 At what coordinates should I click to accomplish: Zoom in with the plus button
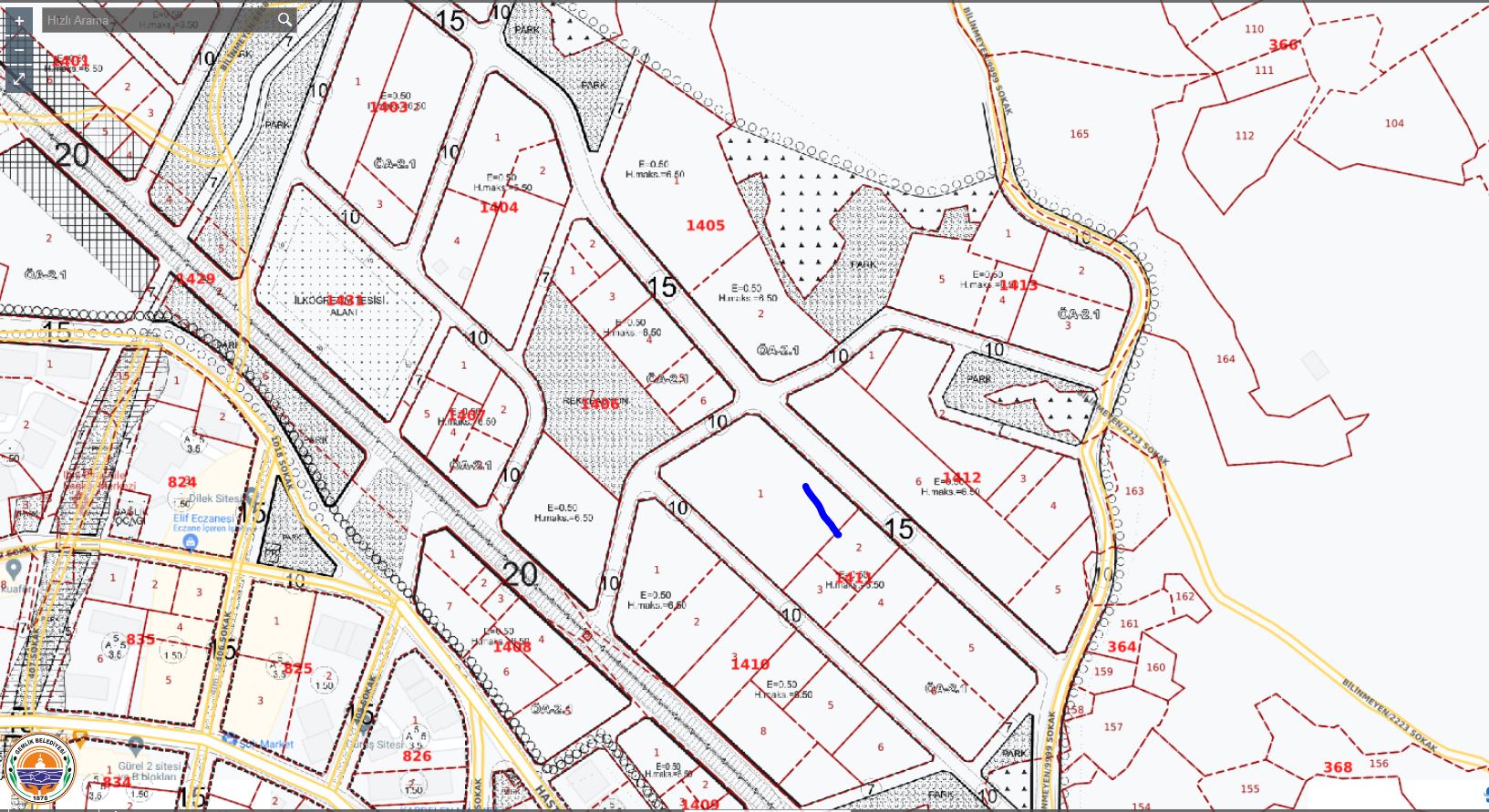tap(19, 20)
